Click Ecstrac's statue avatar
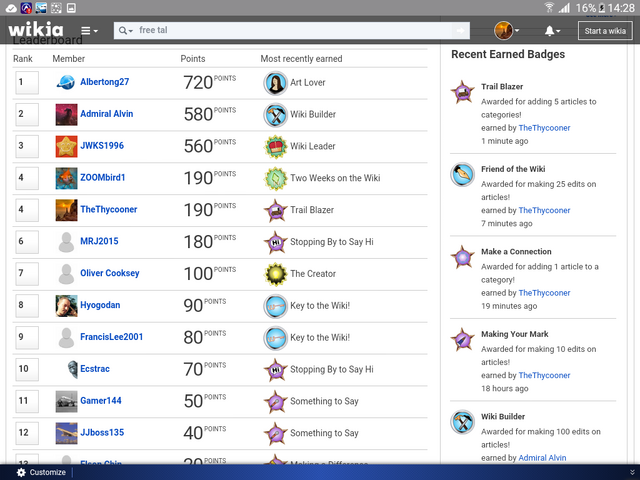The width and height of the screenshot is (640, 480). (x=72, y=369)
